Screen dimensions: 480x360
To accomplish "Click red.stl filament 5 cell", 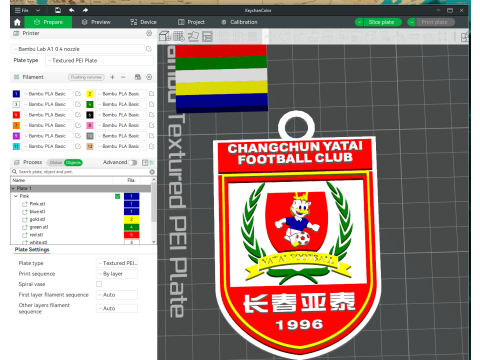I will (131, 235).
